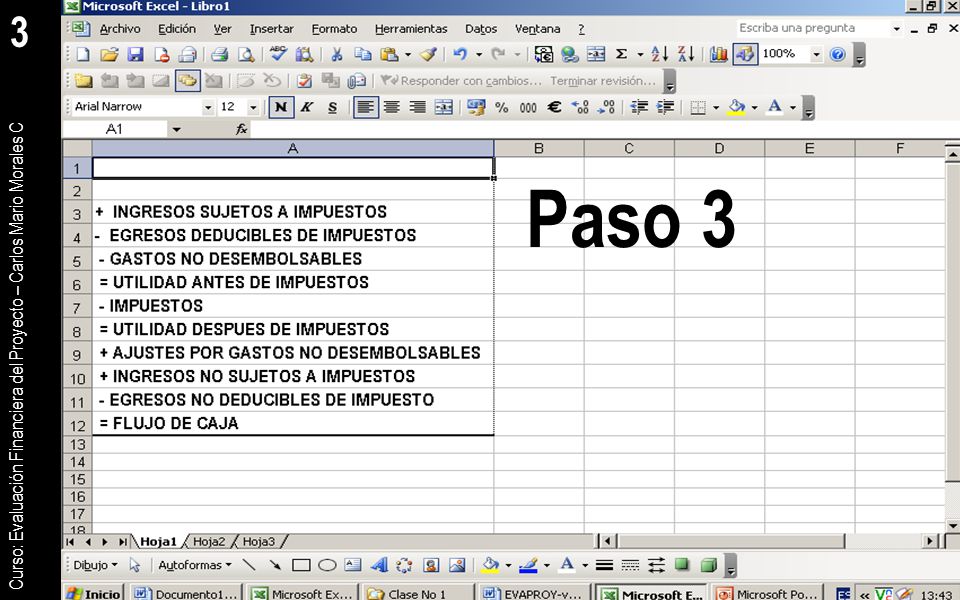960x600 pixels.
Task: Click Merge and Center icon
Action: coord(444,108)
